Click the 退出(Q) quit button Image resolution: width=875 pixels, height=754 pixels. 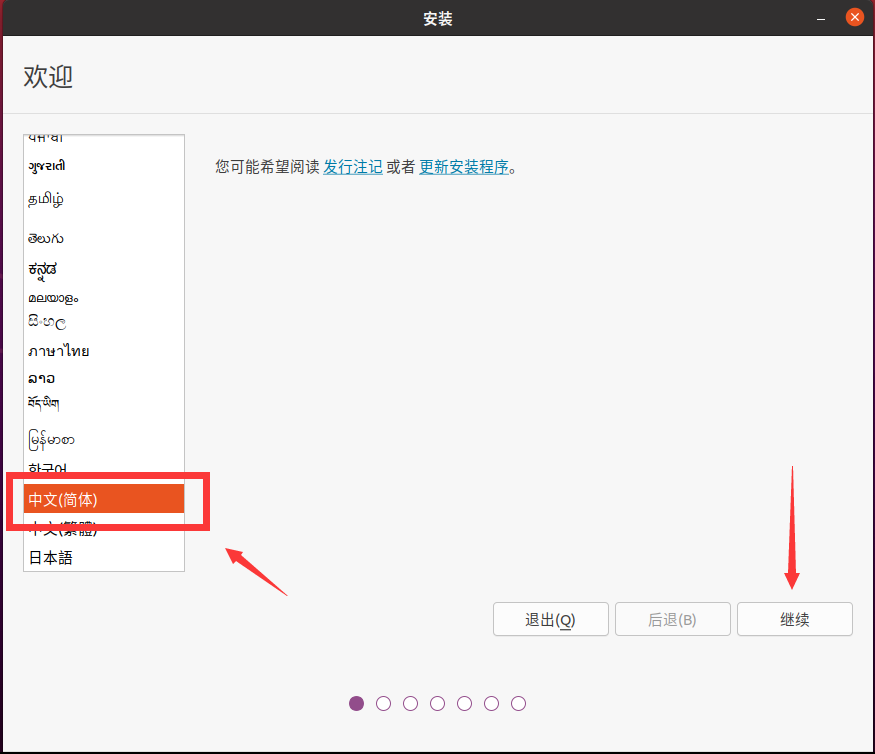pos(550,619)
